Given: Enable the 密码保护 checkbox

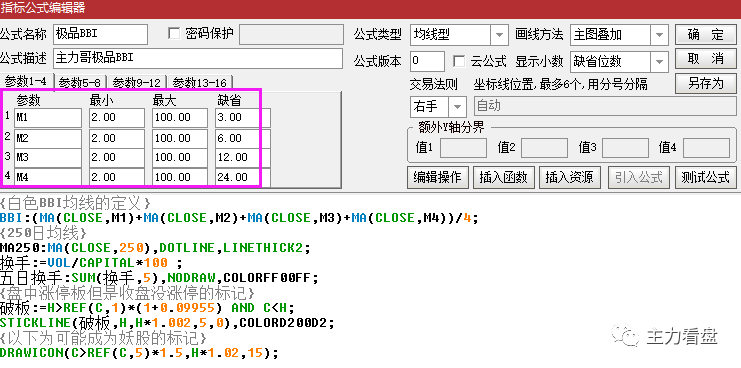Looking at the screenshot, I should coord(174,34).
